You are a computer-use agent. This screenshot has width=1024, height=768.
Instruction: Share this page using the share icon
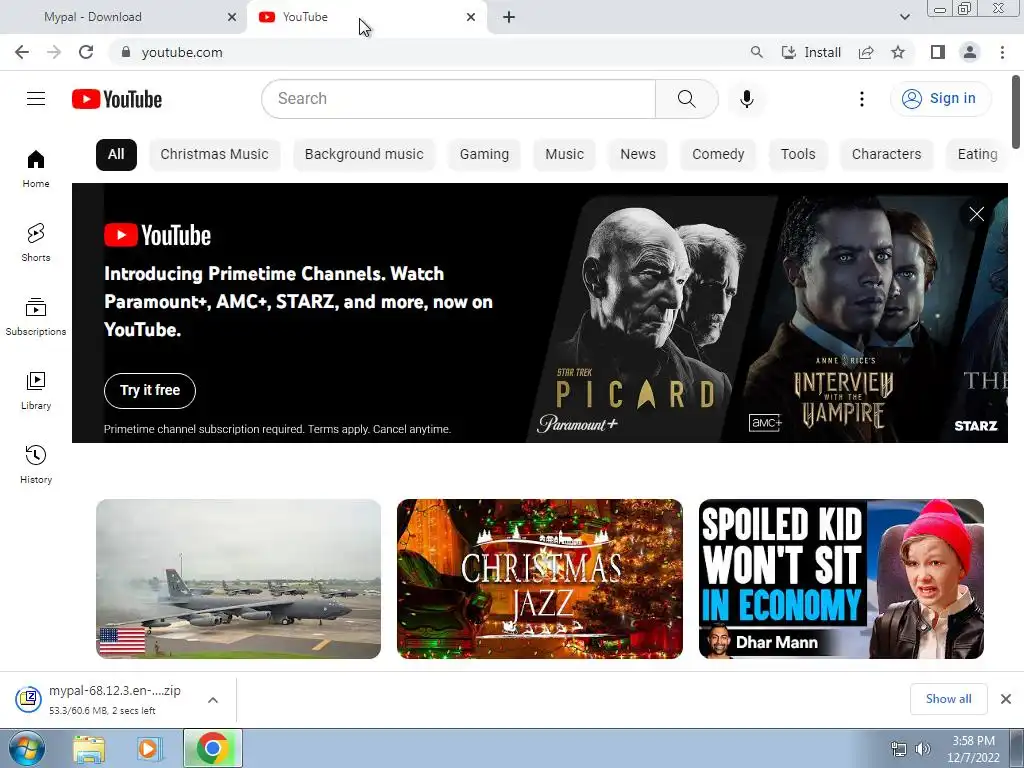pyautogui.click(x=866, y=52)
